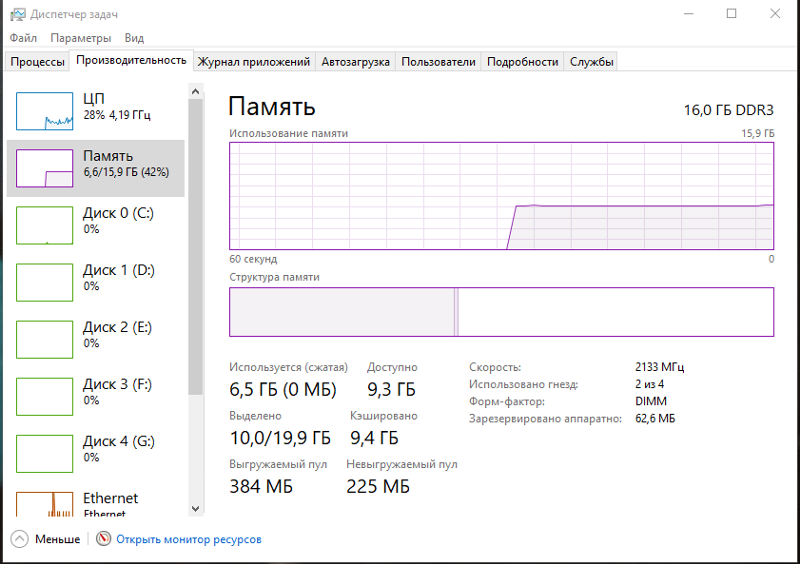Click the 60 секунд axis label
This screenshot has width=800, height=564.
pos(253,259)
